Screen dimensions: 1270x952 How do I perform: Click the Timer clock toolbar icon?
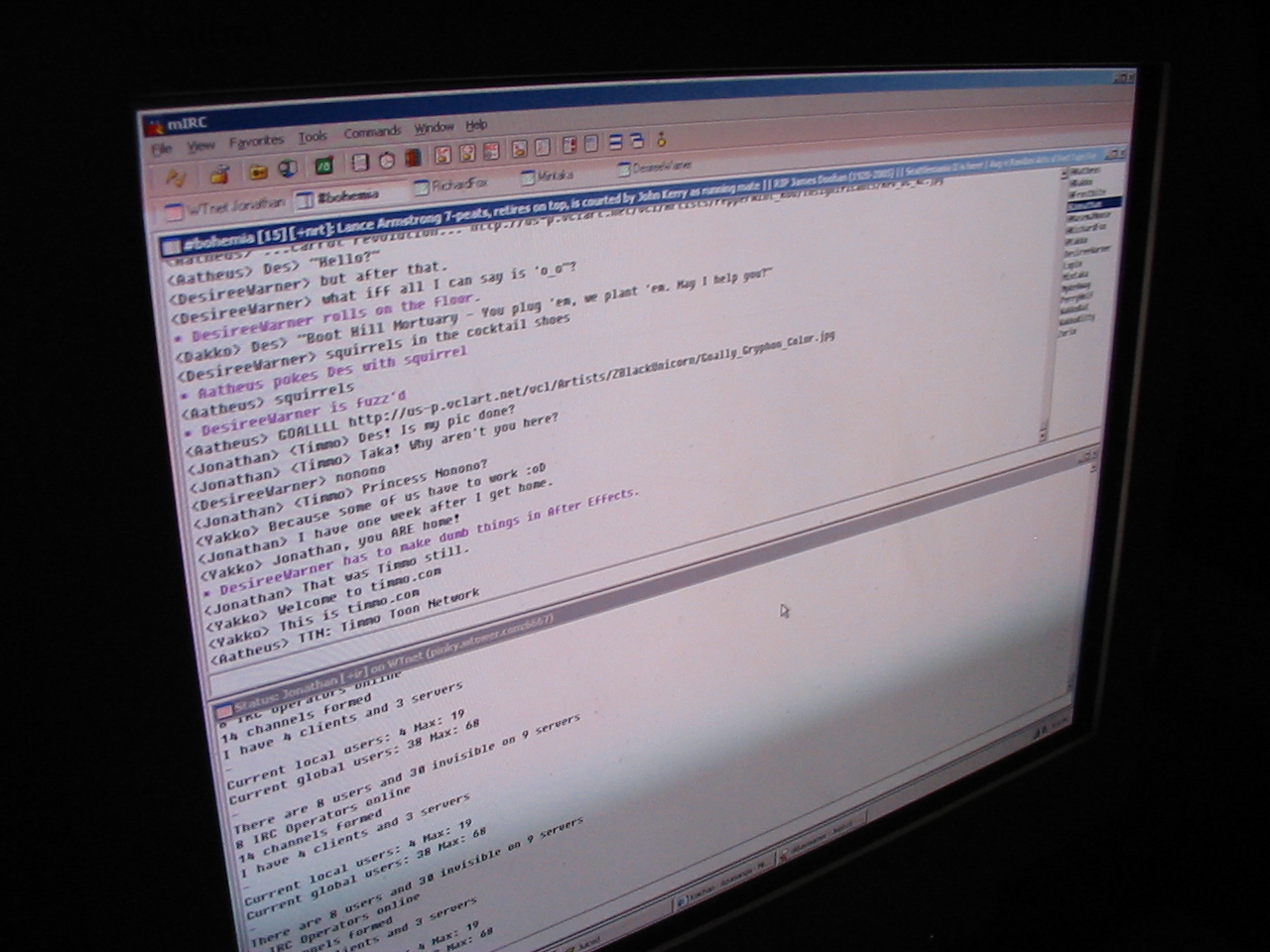click(387, 162)
